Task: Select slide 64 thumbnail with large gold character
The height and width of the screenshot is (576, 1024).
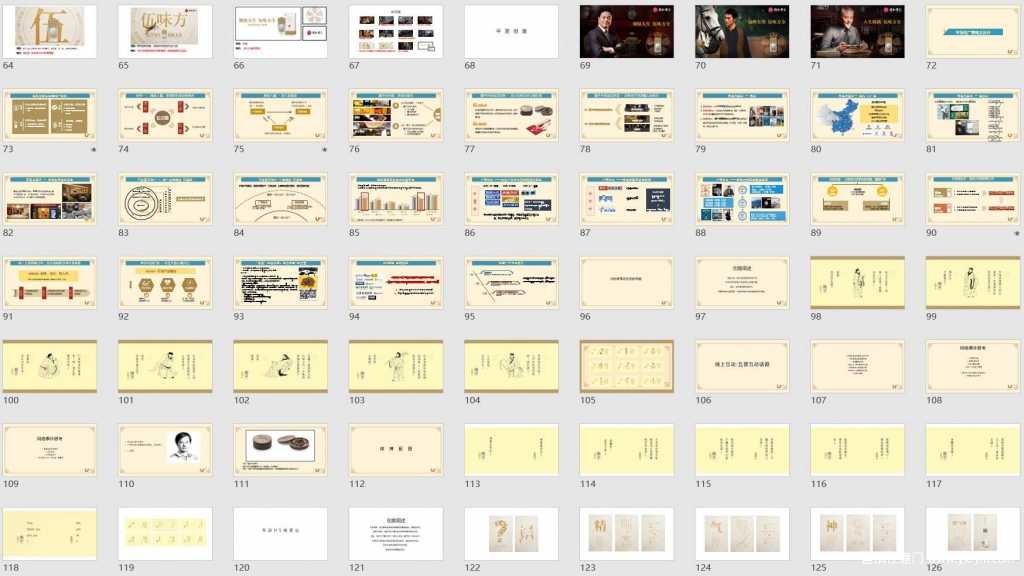Action: tap(50, 32)
